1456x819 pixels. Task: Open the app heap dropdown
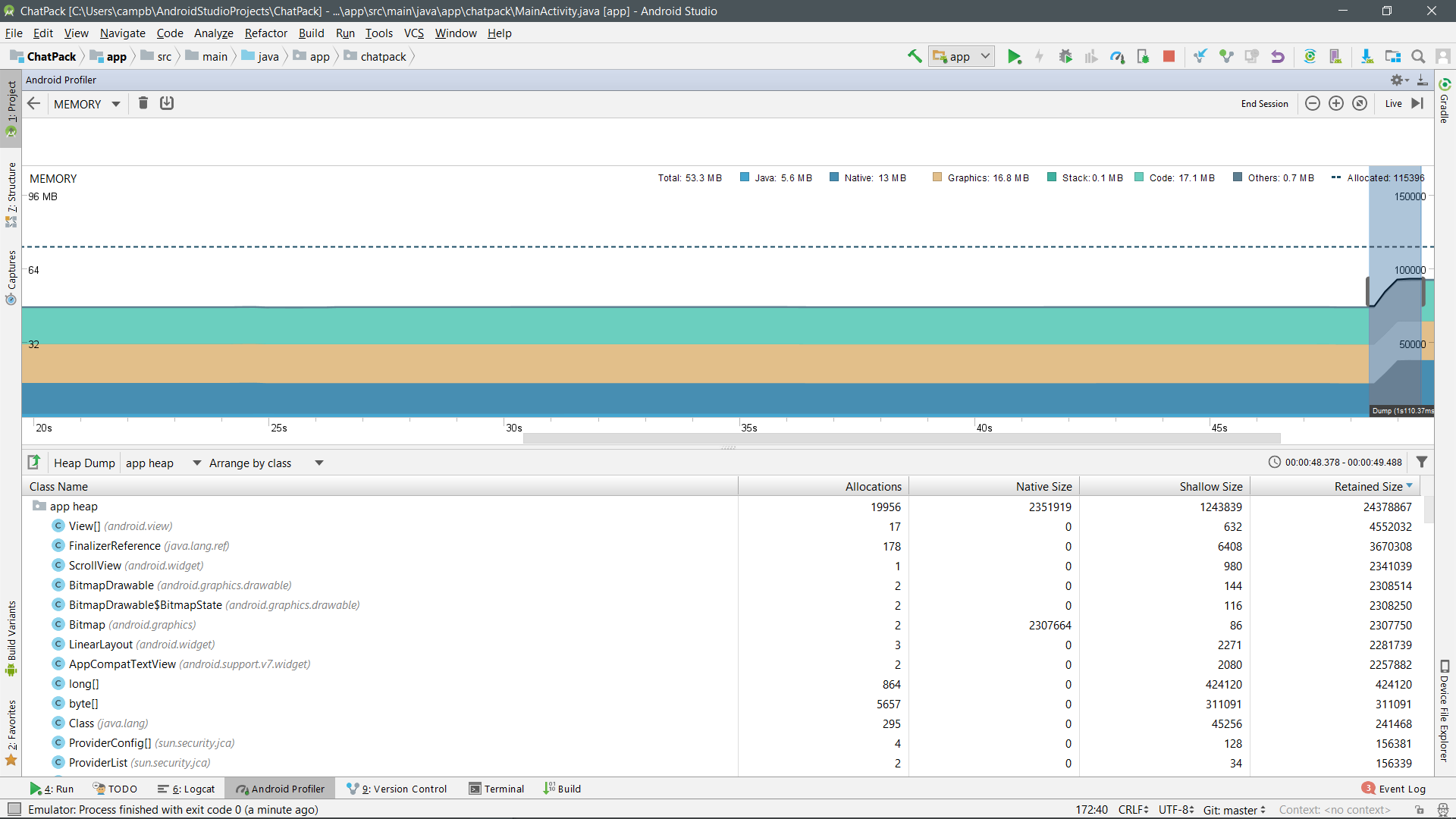pyautogui.click(x=162, y=463)
